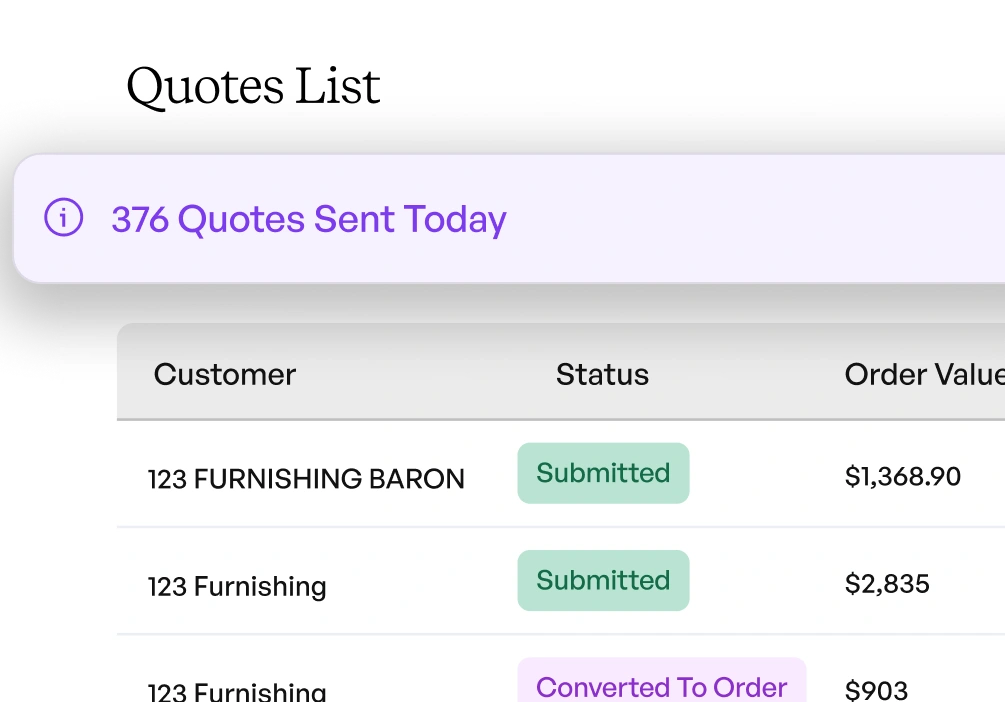
Task: Sort by the Customer column header
Action: point(225,375)
